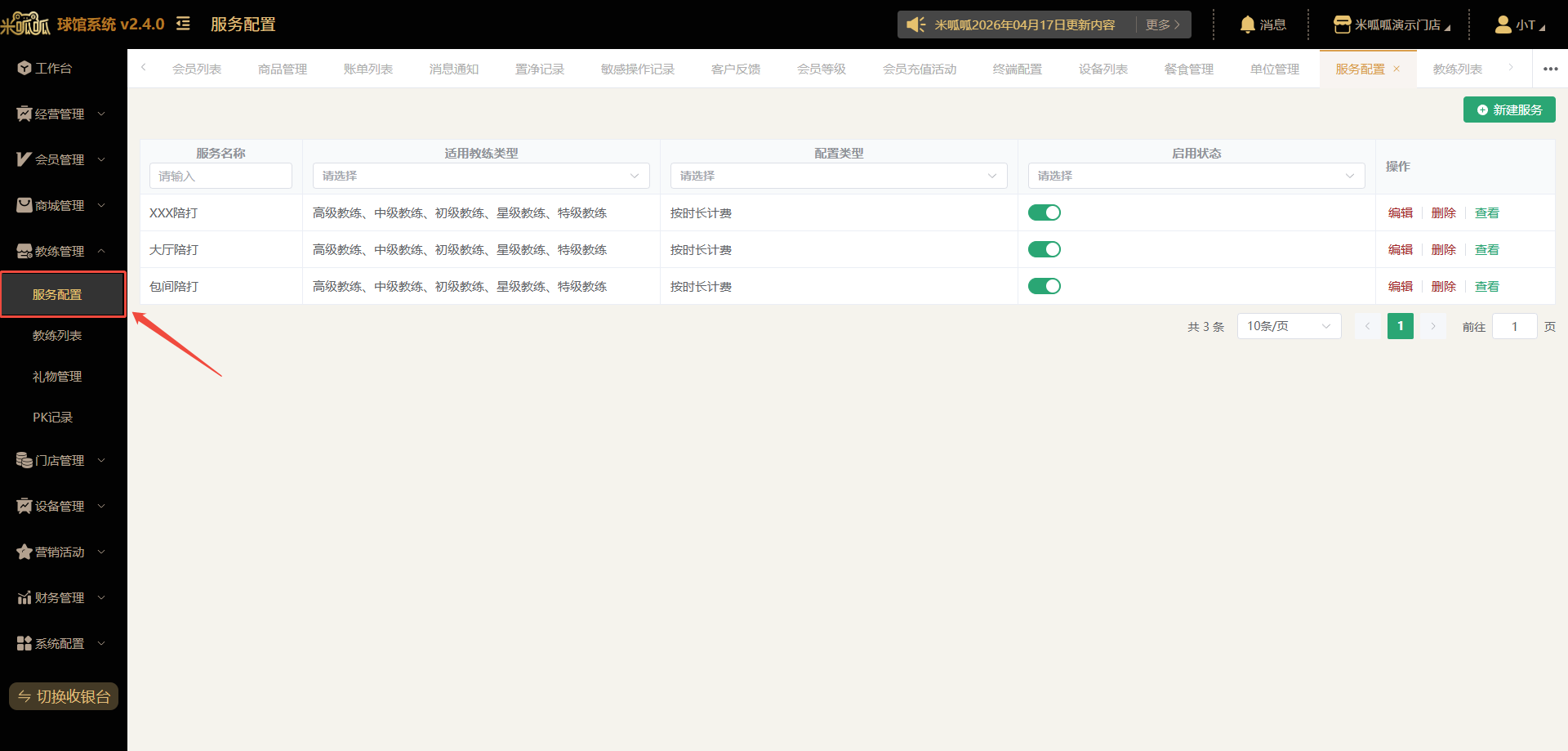Toggle the 启用状态 switch for XXX陪打

(1044, 212)
